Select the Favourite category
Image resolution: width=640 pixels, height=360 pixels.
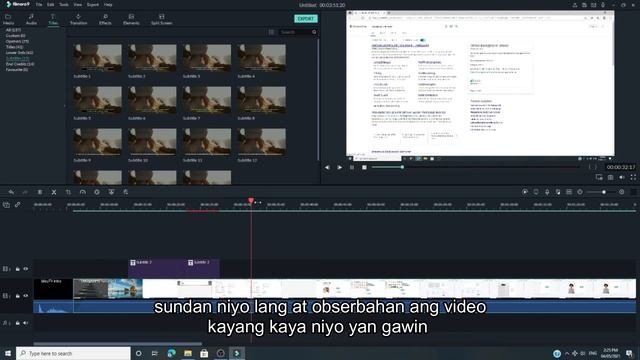17,70
